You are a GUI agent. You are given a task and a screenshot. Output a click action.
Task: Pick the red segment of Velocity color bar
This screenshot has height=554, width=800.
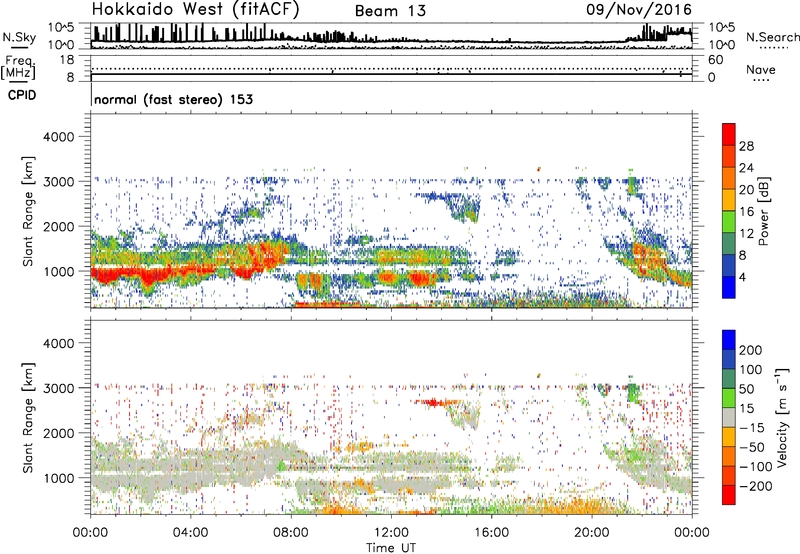(729, 495)
